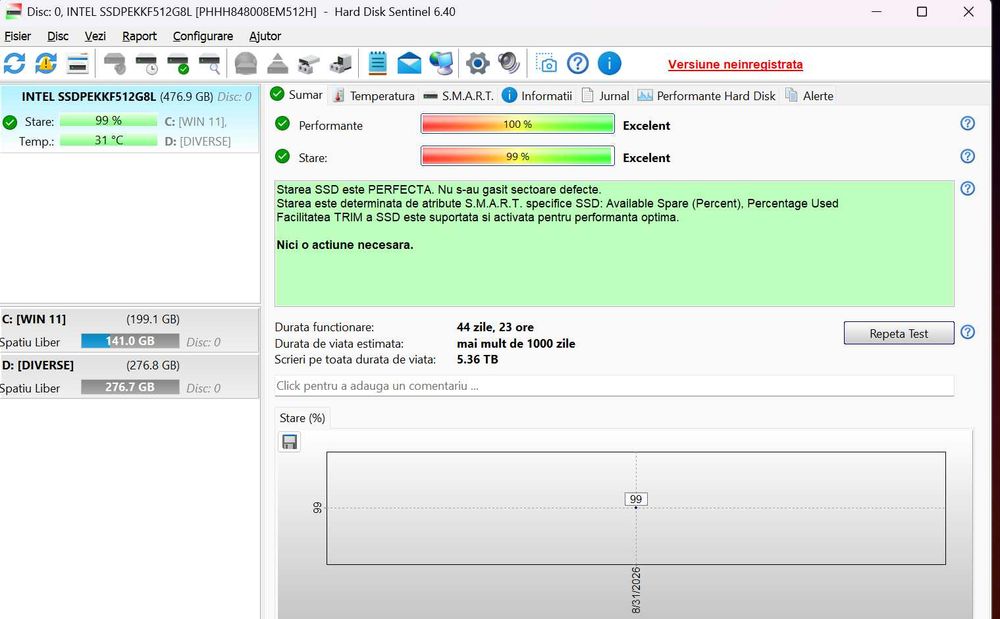Click the speaker sound toolbar icon
The width and height of the screenshot is (1000, 619).
click(x=509, y=64)
